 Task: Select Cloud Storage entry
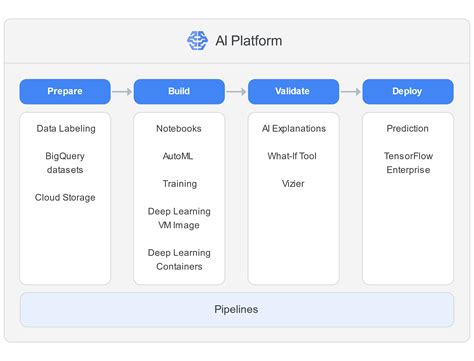click(x=65, y=197)
